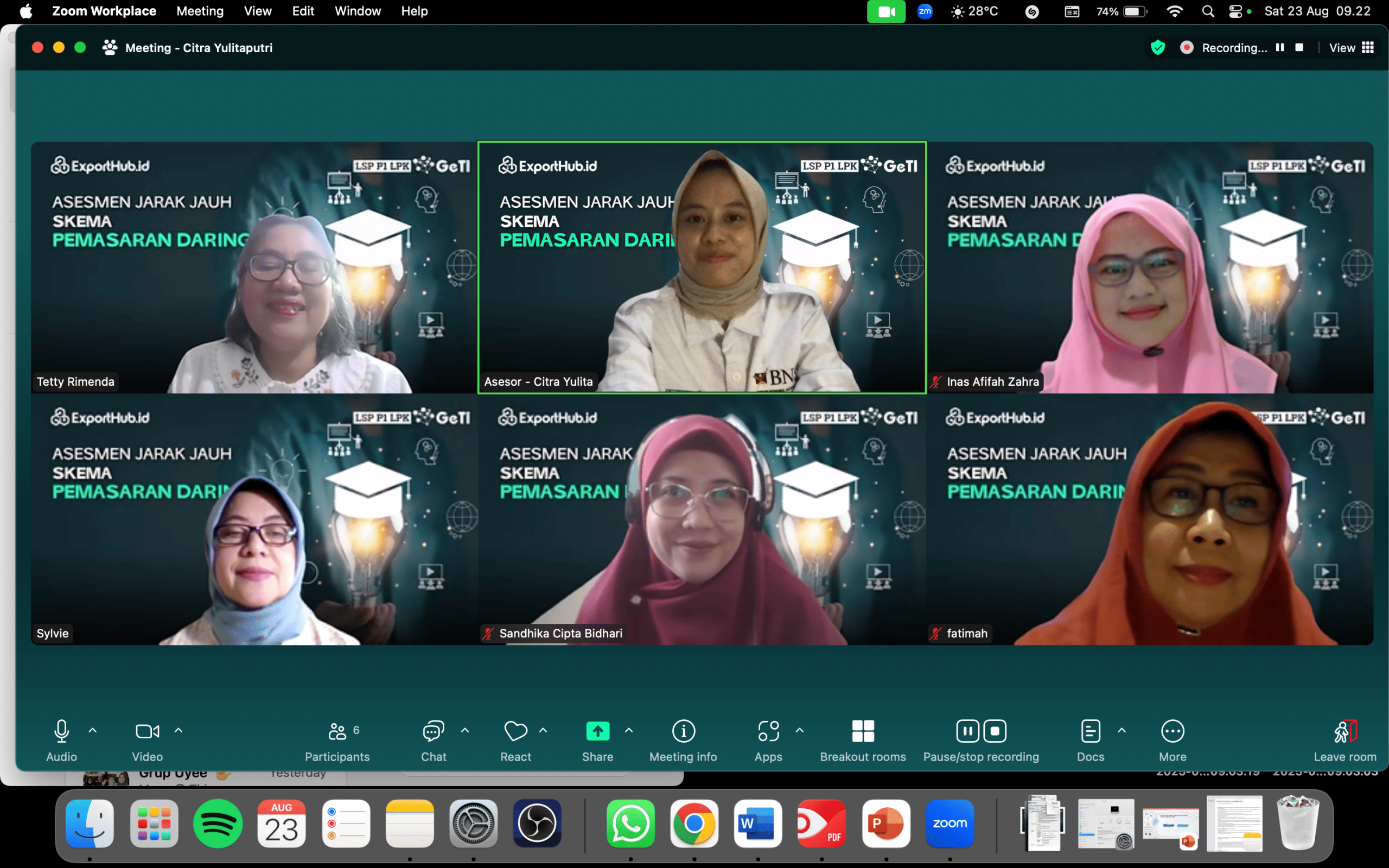Click the encryption shield icon
Viewport: 1389px width, 868px height.
click(1158, 48)
